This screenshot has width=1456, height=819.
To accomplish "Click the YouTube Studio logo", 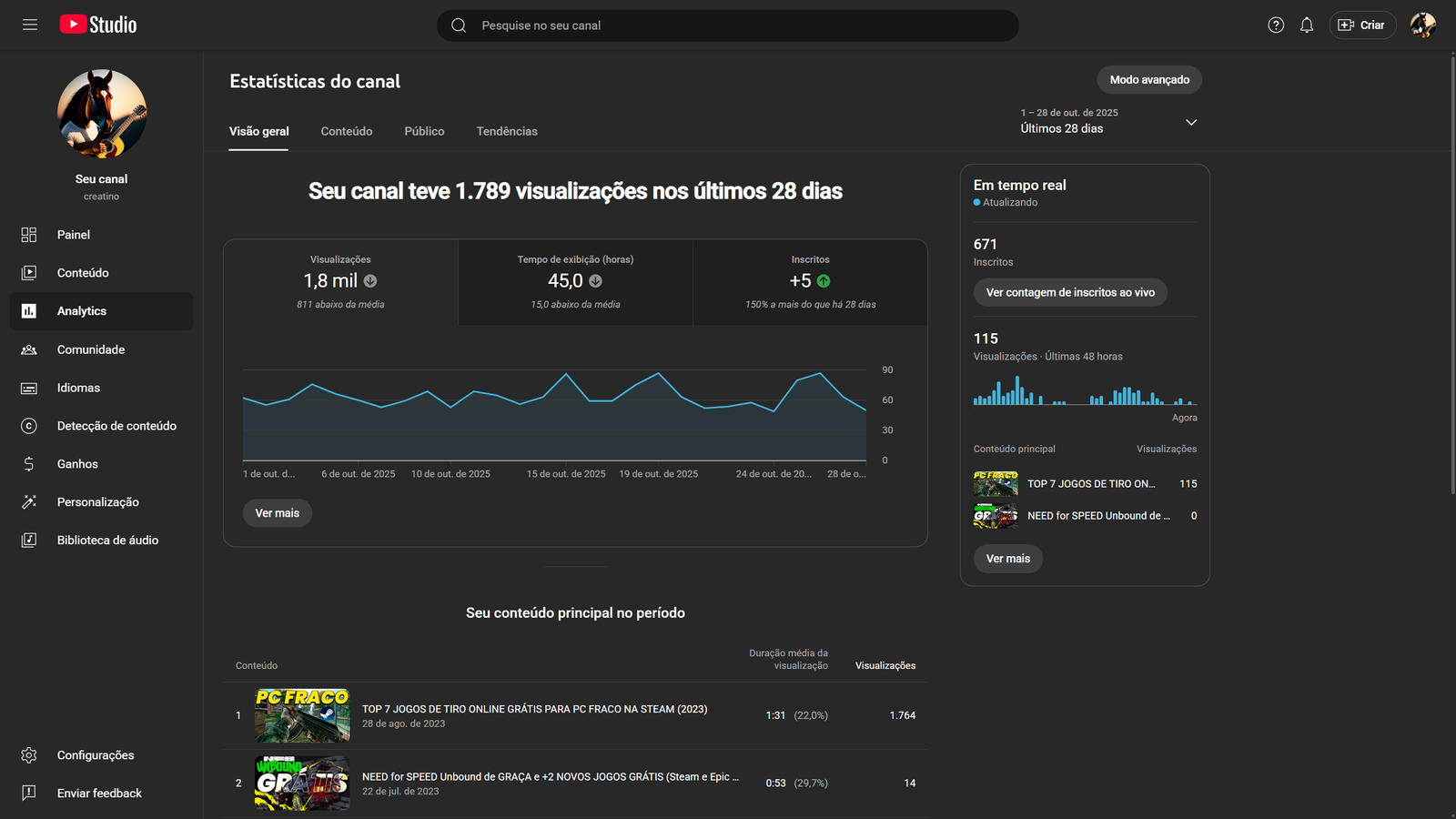I will [98, 25].
